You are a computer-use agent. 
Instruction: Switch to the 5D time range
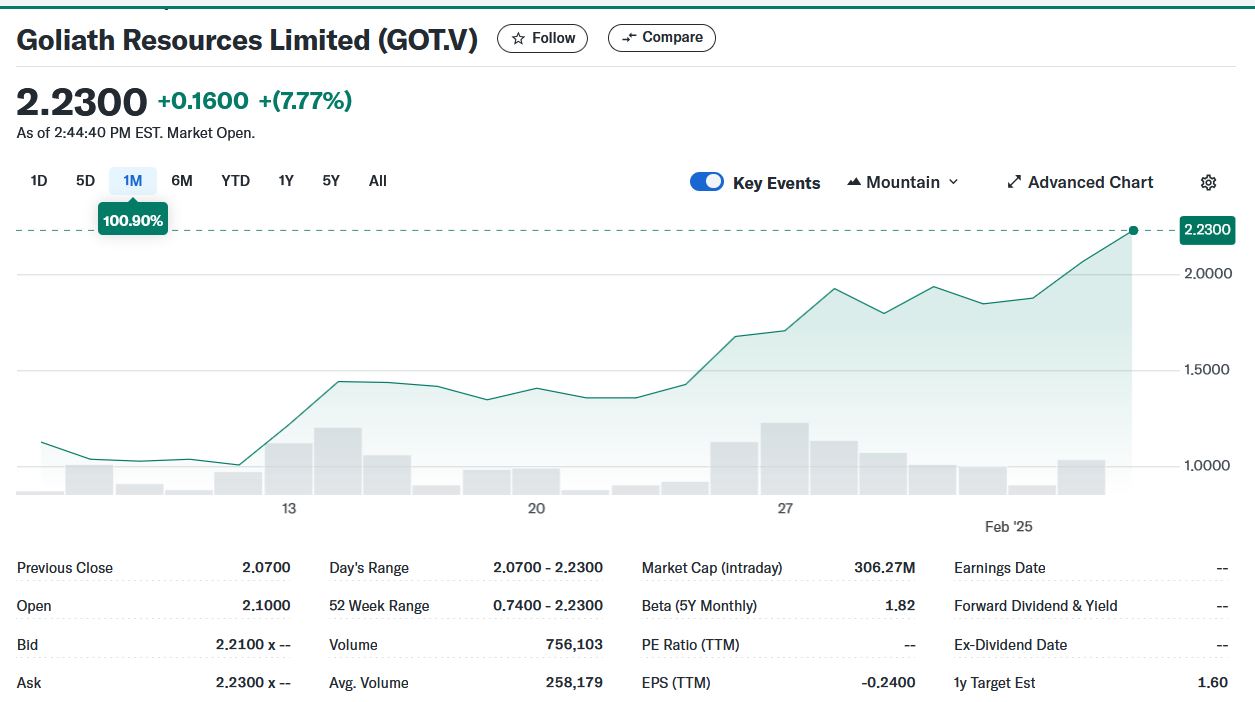click(85, 181)
